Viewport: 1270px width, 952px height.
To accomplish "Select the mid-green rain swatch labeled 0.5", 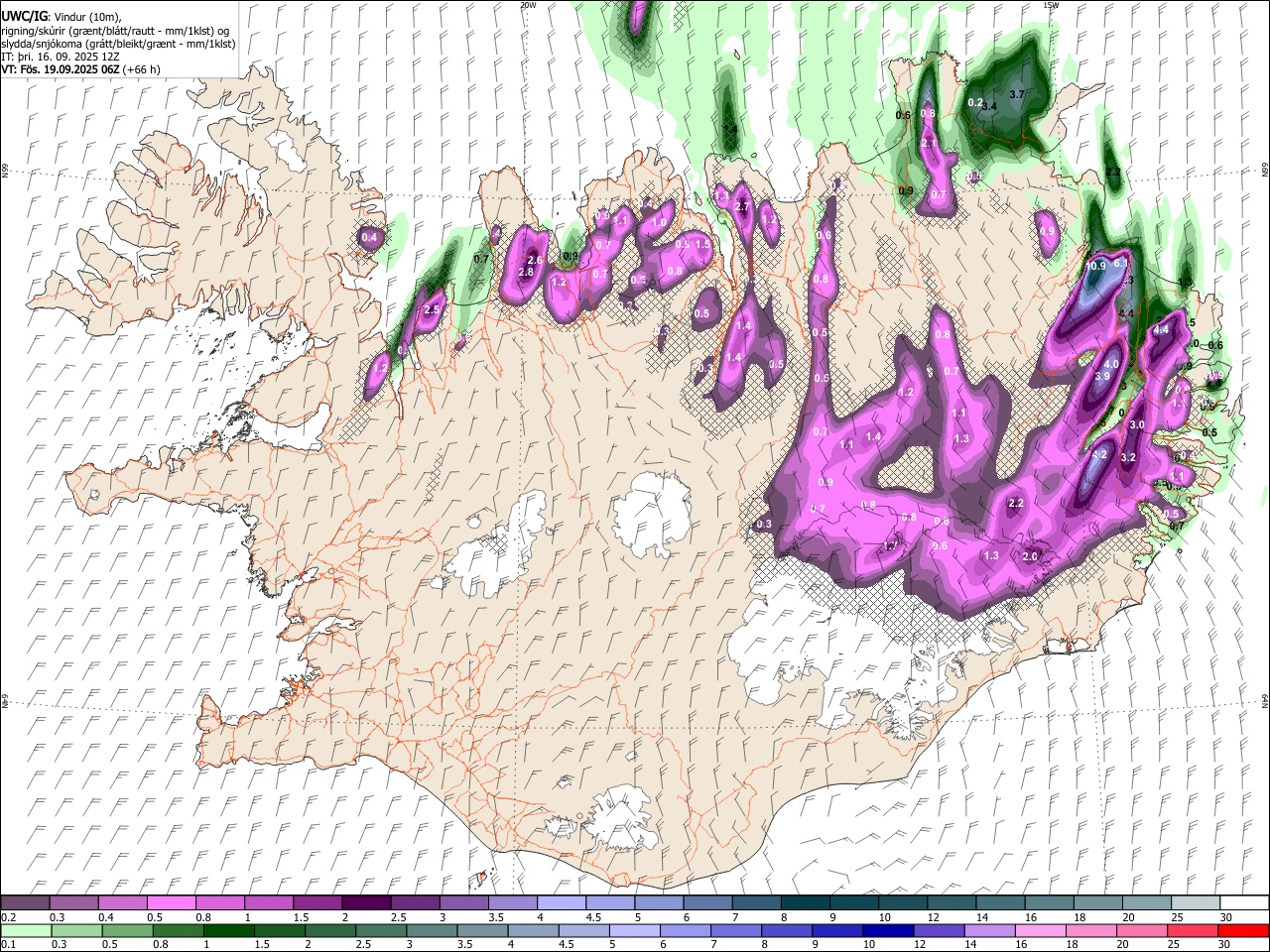I will click(127, 930).
